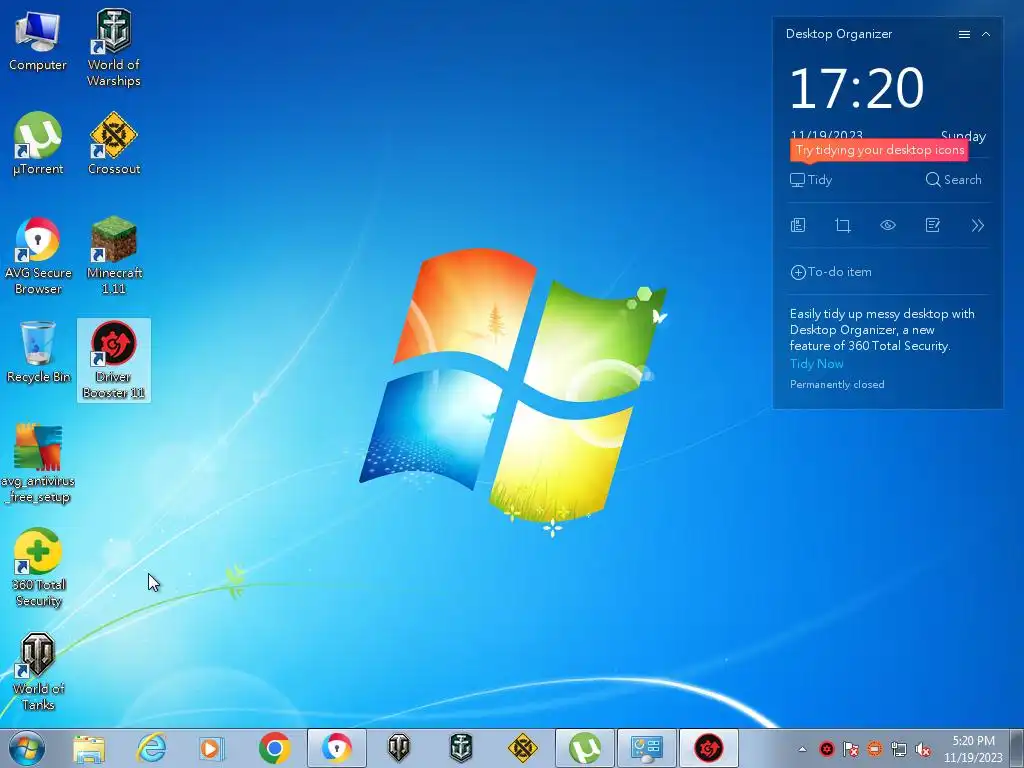Image resolution: width=1024 pixels, height=768 pixels.
Task: Click the news page icon in Desktop Organizer
Action: tap(798, 225)
